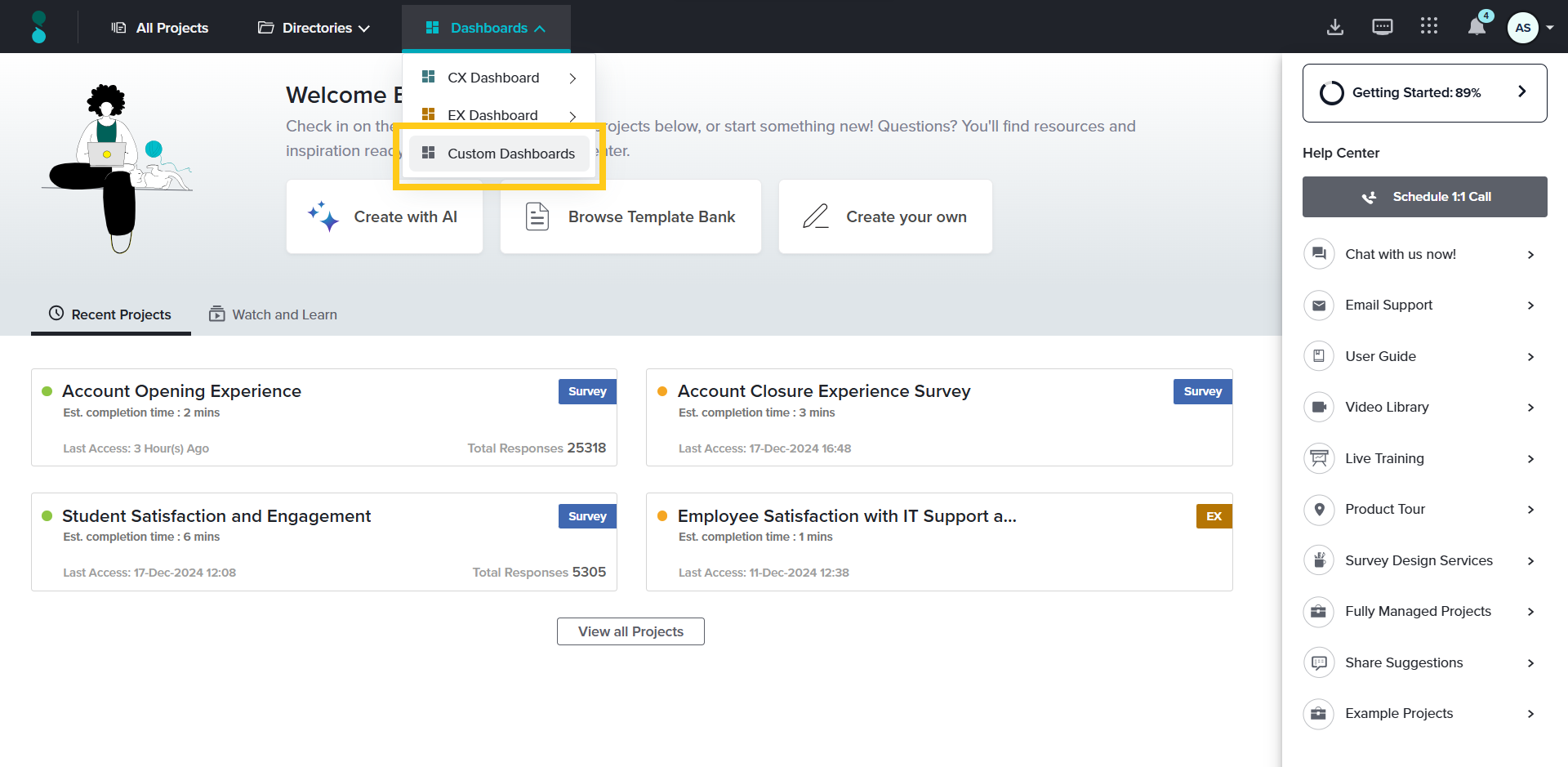Expand the CX Dashboard submenu
The height and width of the screenshot is (767, 1568).
[572, 78]
